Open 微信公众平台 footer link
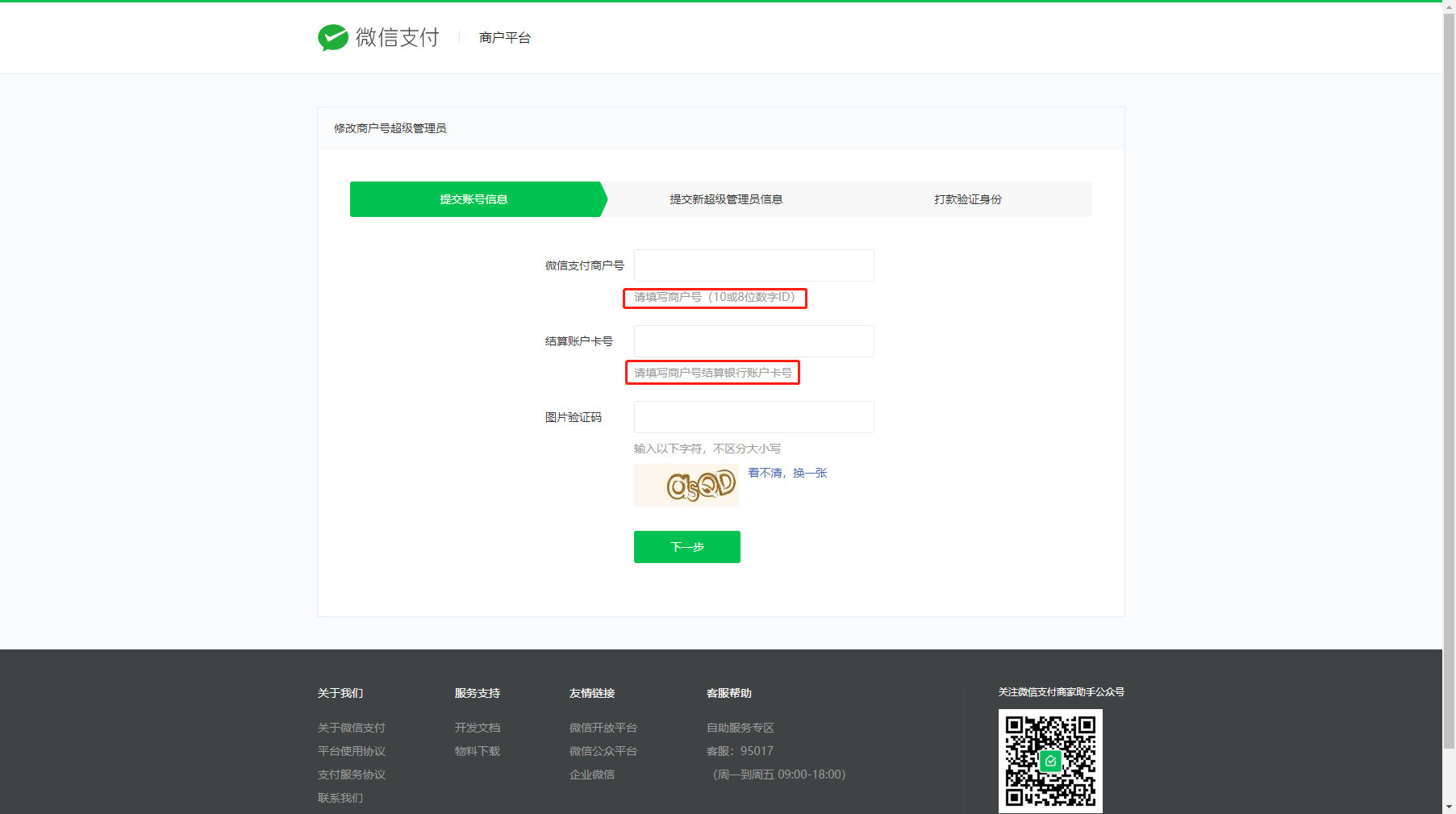The height and width of the screenshot is (814, 1456). tap(603, 751)
